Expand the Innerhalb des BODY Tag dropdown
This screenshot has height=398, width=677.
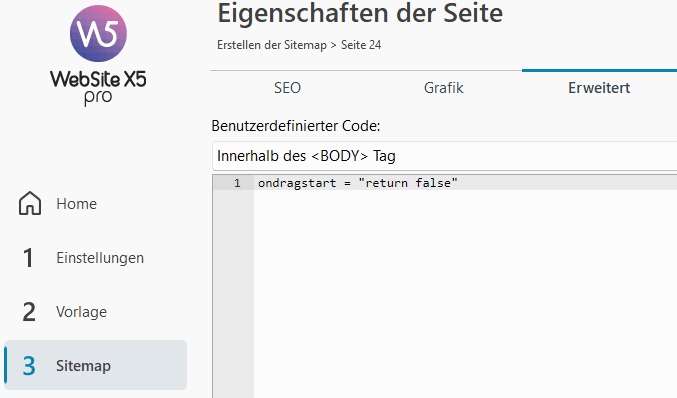(445, 156)
